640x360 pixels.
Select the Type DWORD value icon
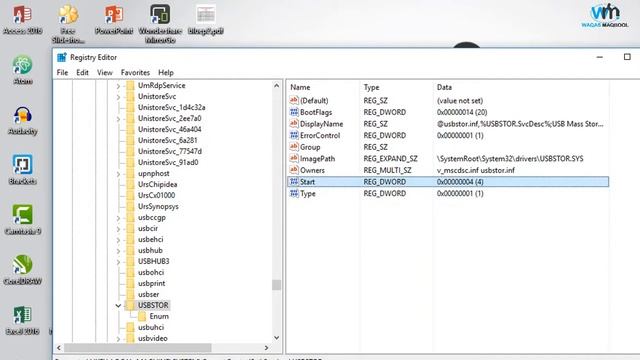(294, 193)
